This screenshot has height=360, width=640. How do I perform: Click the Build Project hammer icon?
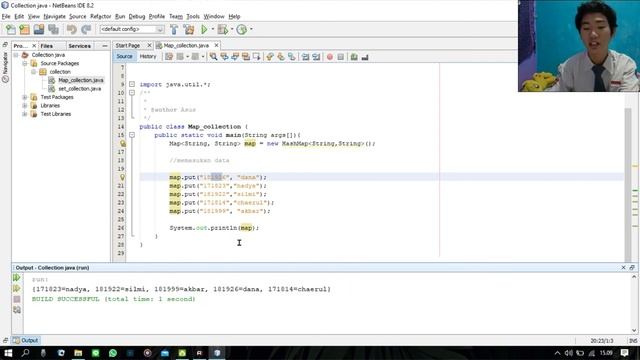(x=174, y=29)
